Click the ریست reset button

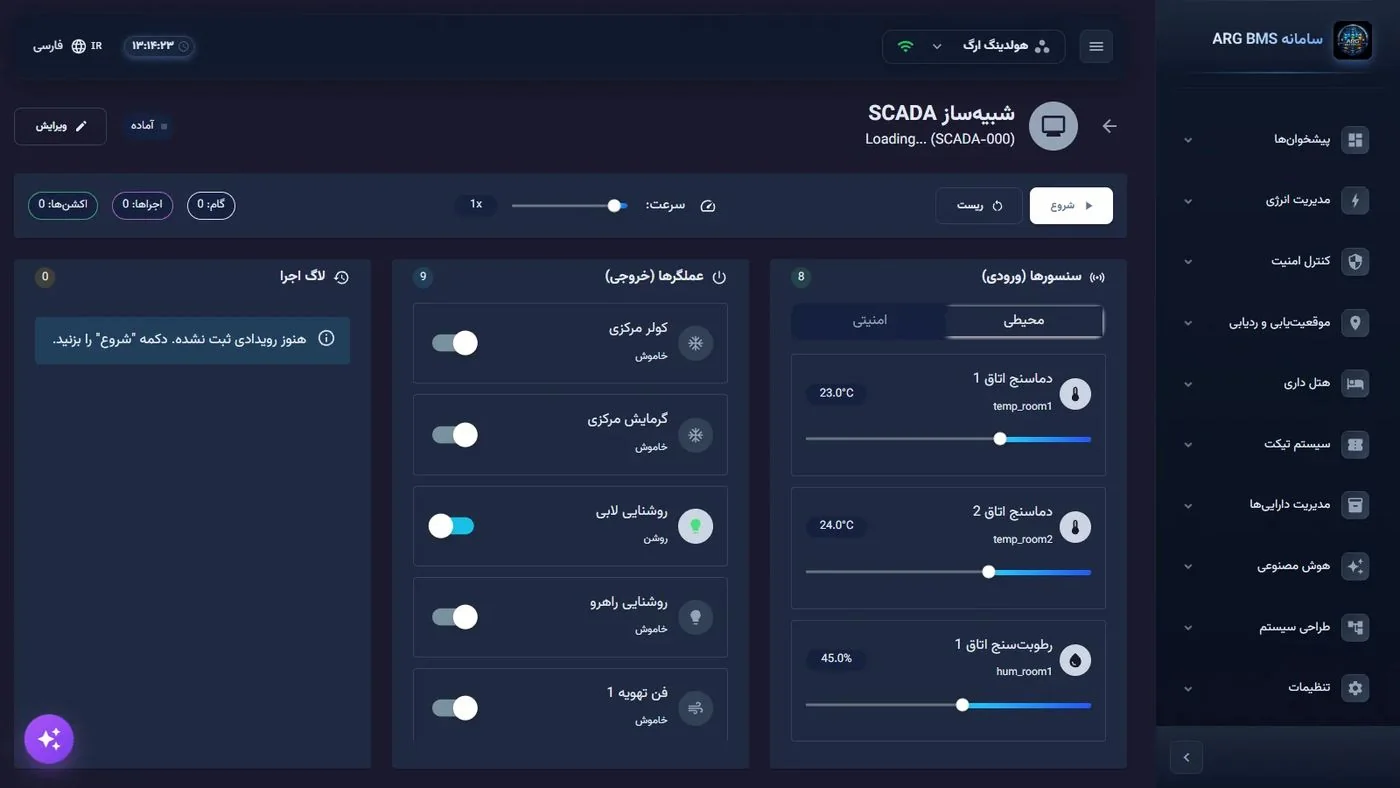click(x=979, y=205)
